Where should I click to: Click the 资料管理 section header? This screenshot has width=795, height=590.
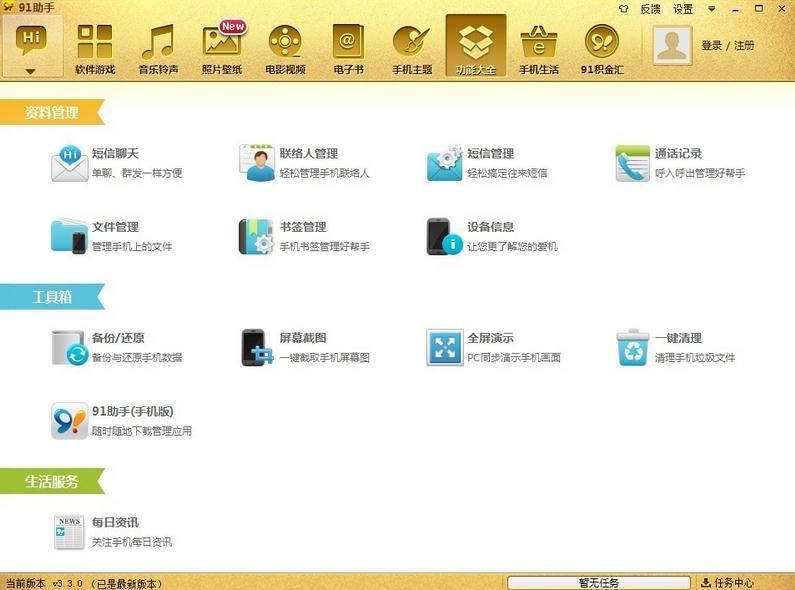pyautogui.click(x=52, y=112)
